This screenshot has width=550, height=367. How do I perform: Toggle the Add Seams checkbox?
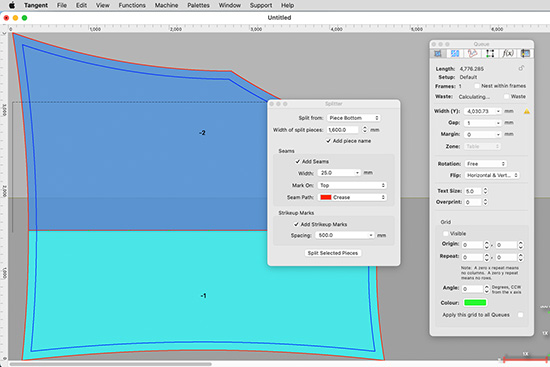click(297, 161)
